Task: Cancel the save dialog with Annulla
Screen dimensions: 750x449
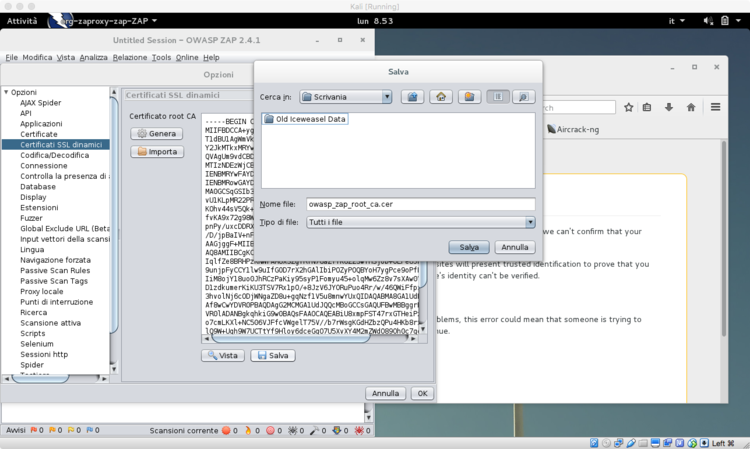Action: [x=515, y=246]
